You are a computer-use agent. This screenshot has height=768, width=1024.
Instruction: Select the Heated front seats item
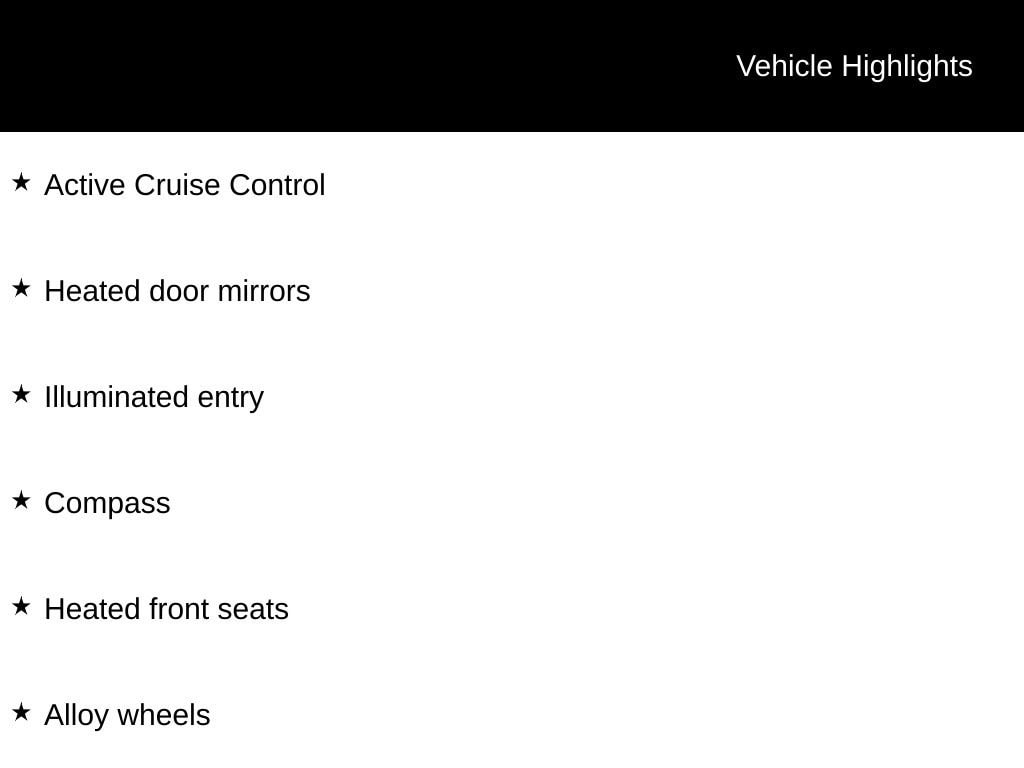coord(166,610)
